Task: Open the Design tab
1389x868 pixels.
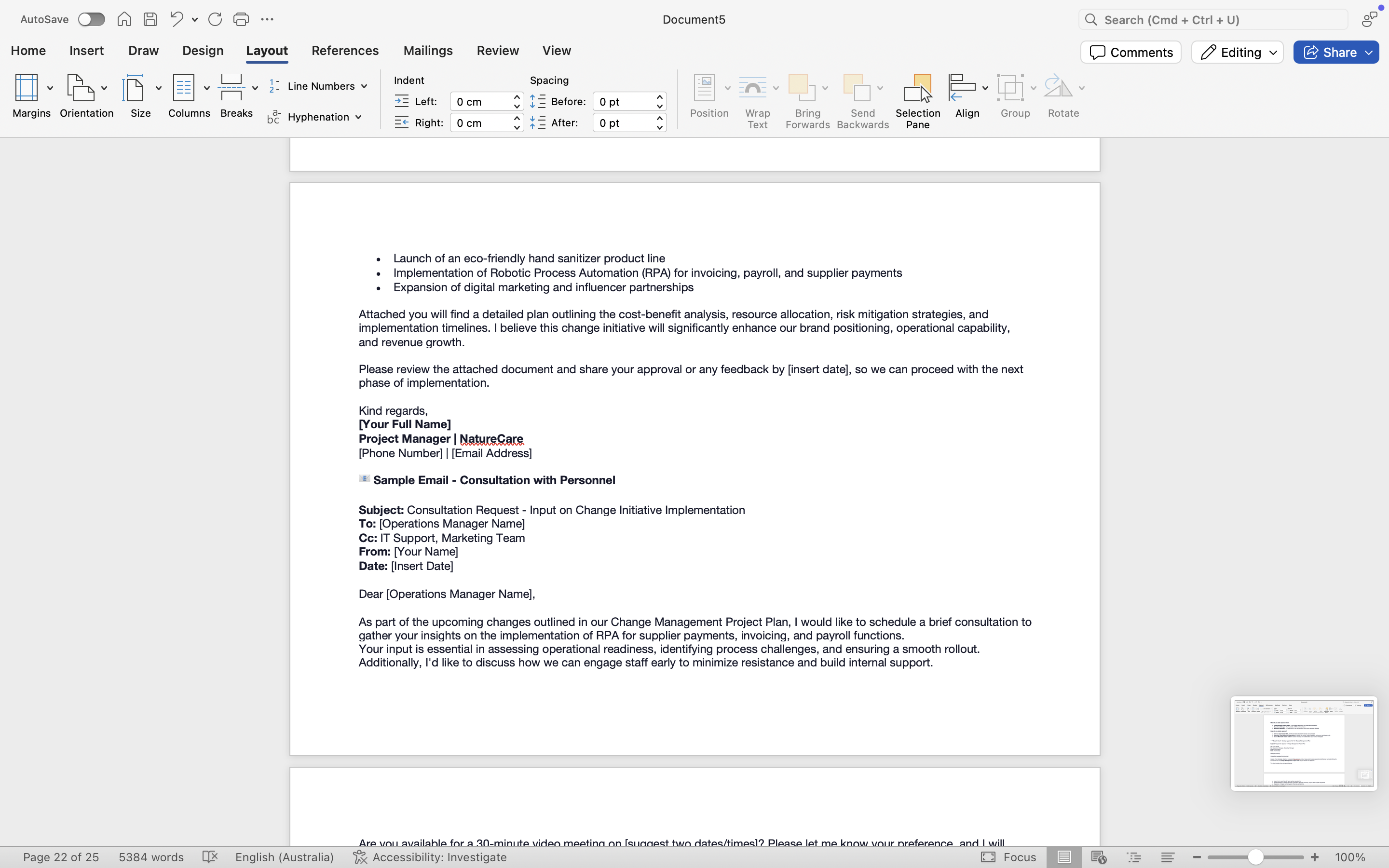Action: tap(203, 51)
